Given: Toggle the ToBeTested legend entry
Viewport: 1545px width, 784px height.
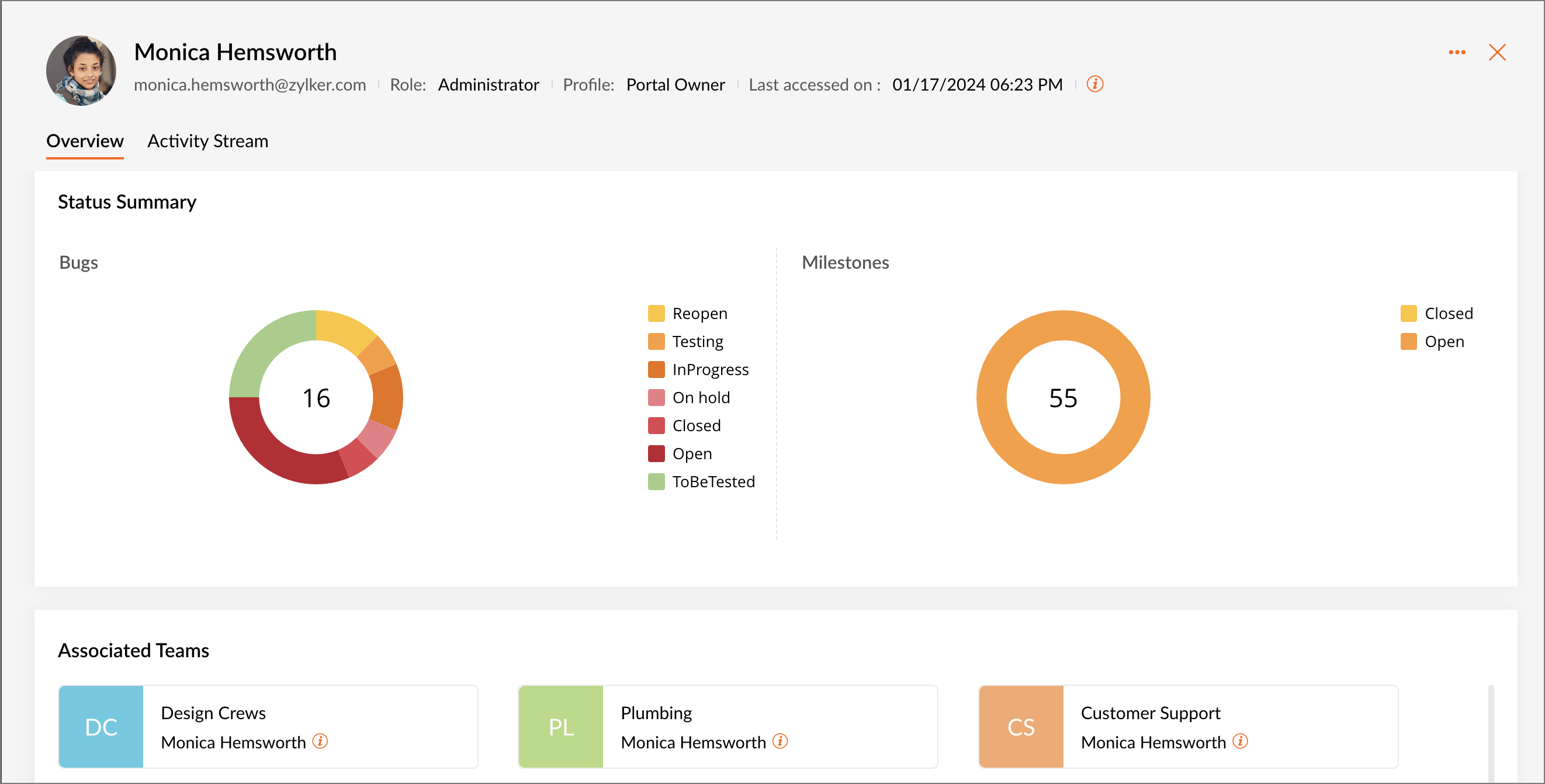Looking at the screenshot, I should tap(712, 482).
